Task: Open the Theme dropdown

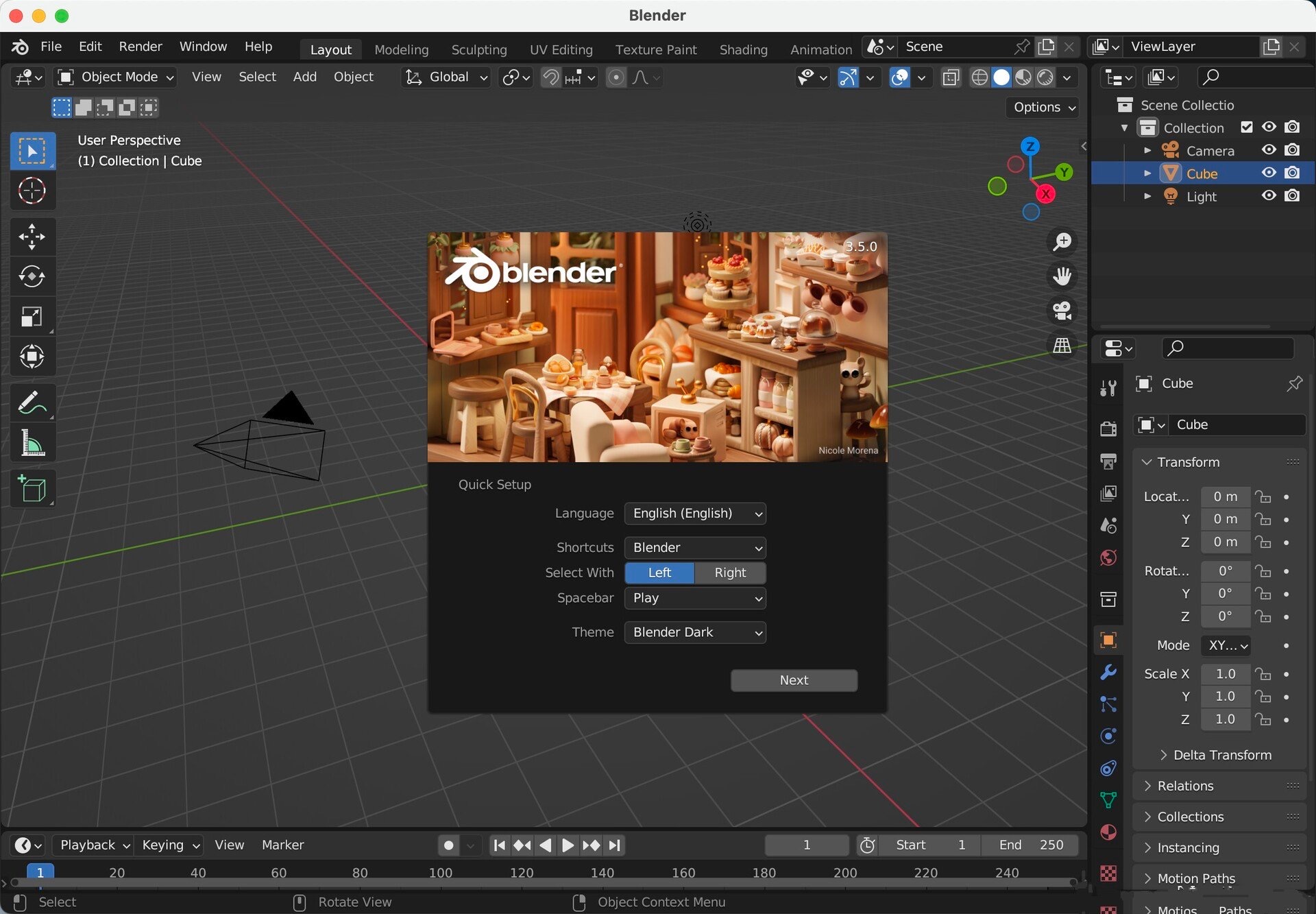Action: (694, 632)
